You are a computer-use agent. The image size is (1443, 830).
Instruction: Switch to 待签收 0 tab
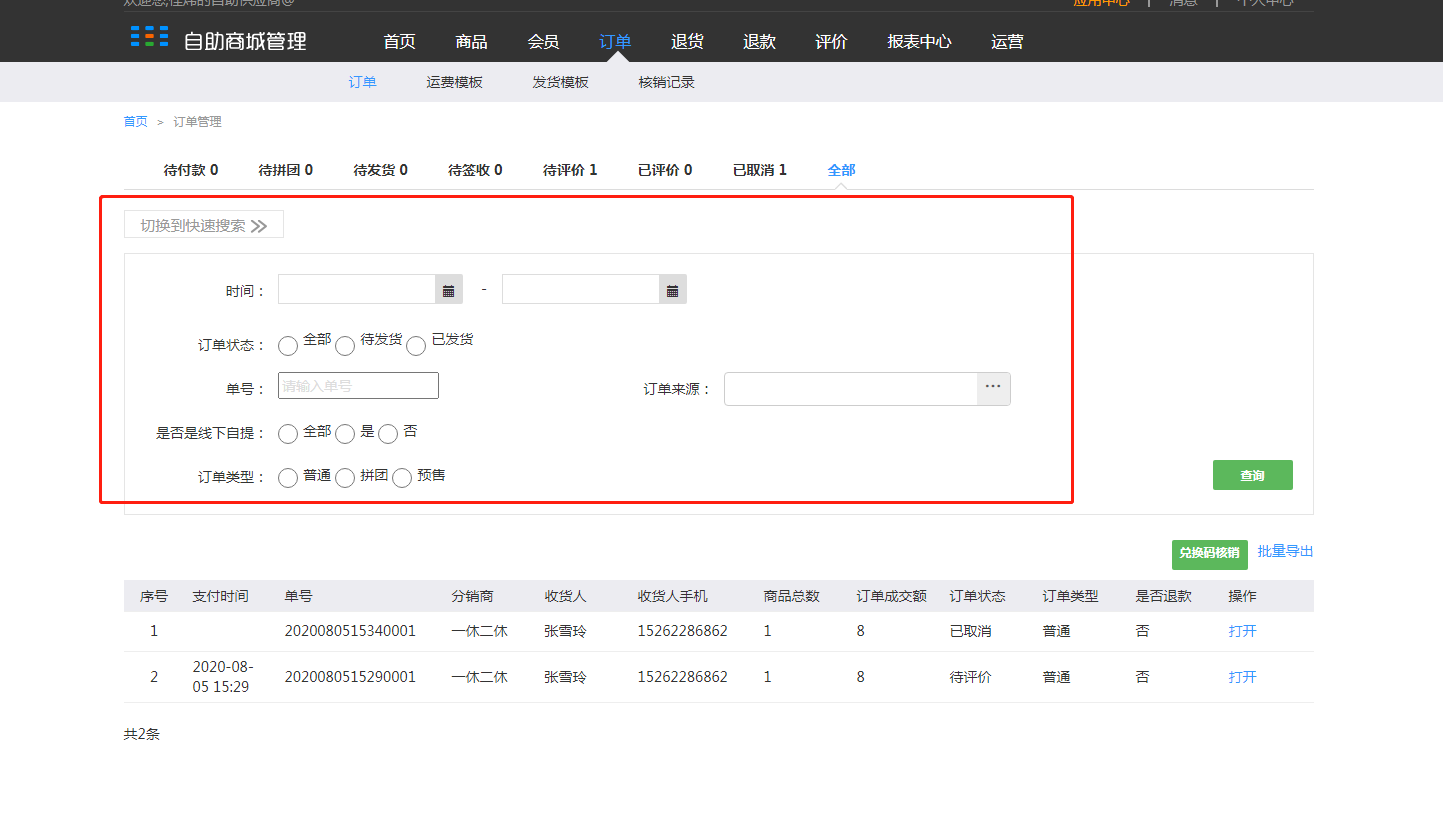pyautogui.click(x=475, y=170)
